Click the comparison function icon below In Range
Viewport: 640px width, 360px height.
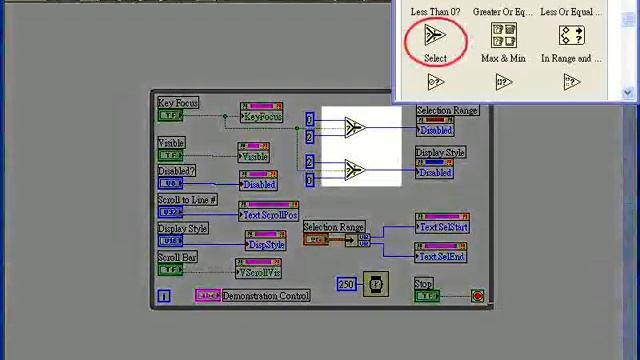tap(571, 82)
